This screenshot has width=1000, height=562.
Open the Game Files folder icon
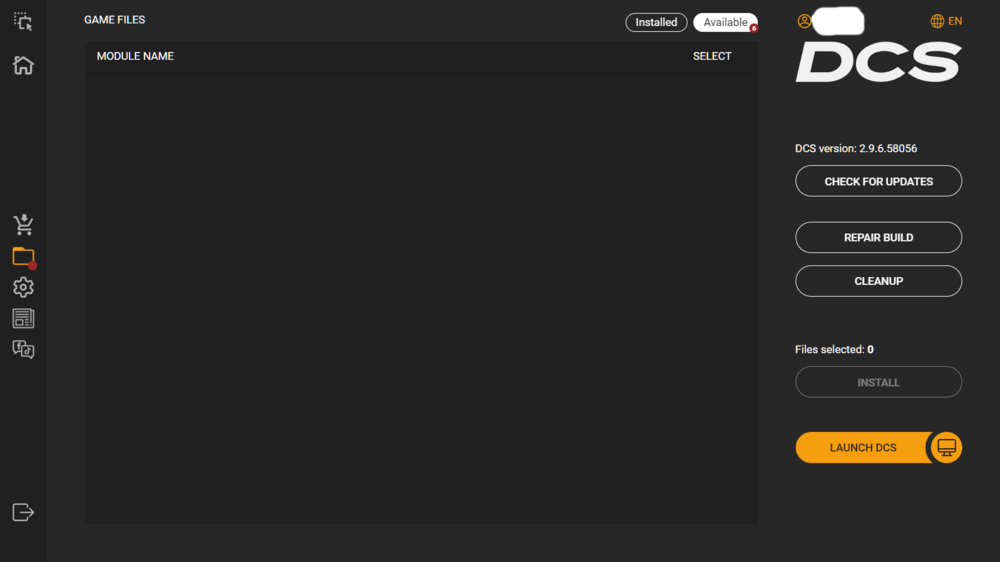click(24, 256)
